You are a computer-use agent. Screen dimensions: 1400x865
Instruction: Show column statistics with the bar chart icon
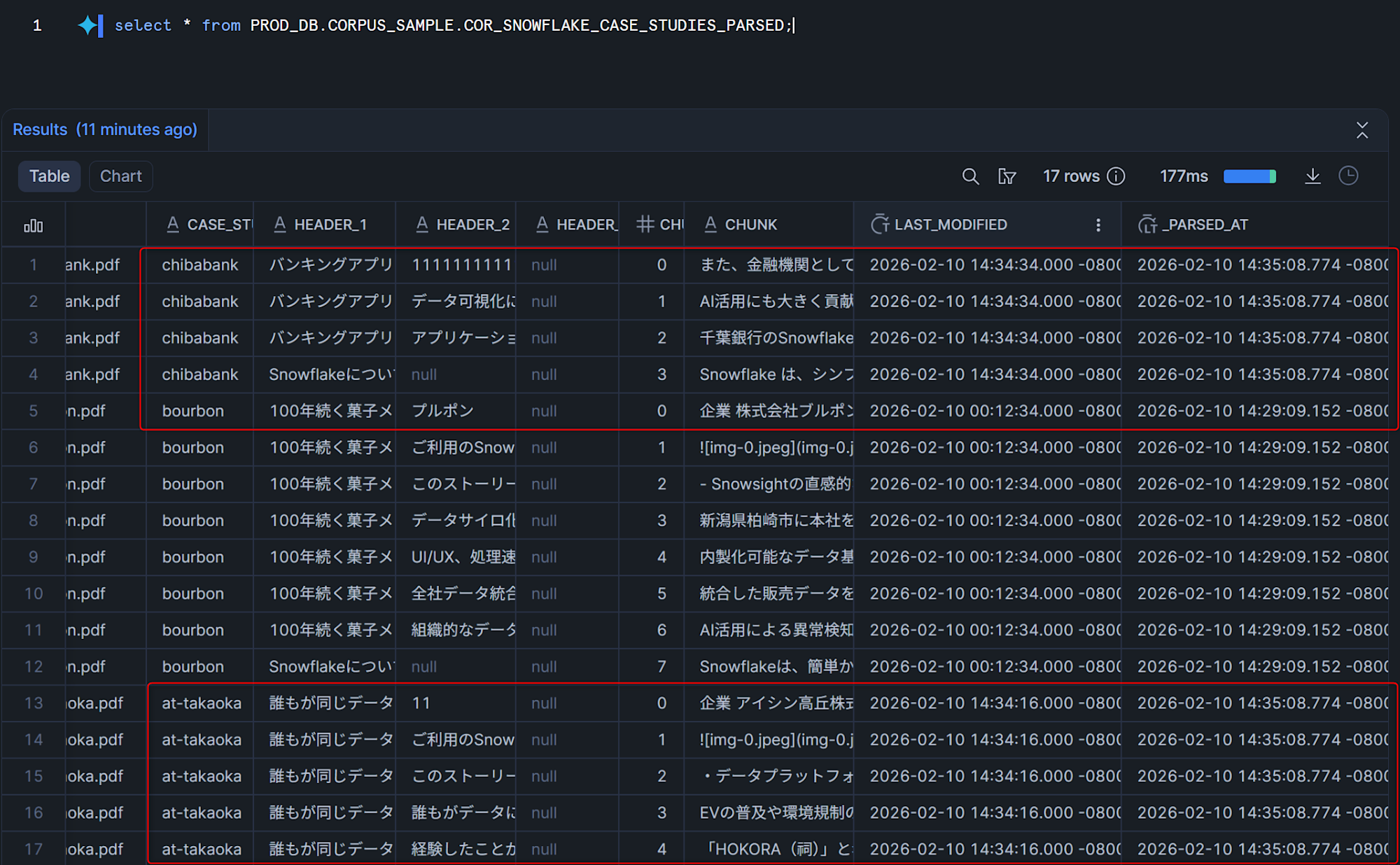click(x=34, y=225)
